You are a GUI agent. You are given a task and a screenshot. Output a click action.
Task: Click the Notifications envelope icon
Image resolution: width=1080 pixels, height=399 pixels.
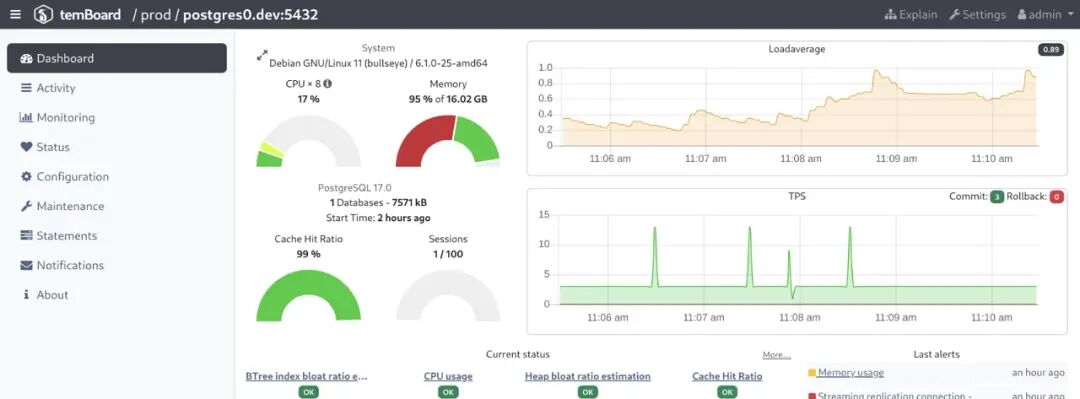pos(26,265)
